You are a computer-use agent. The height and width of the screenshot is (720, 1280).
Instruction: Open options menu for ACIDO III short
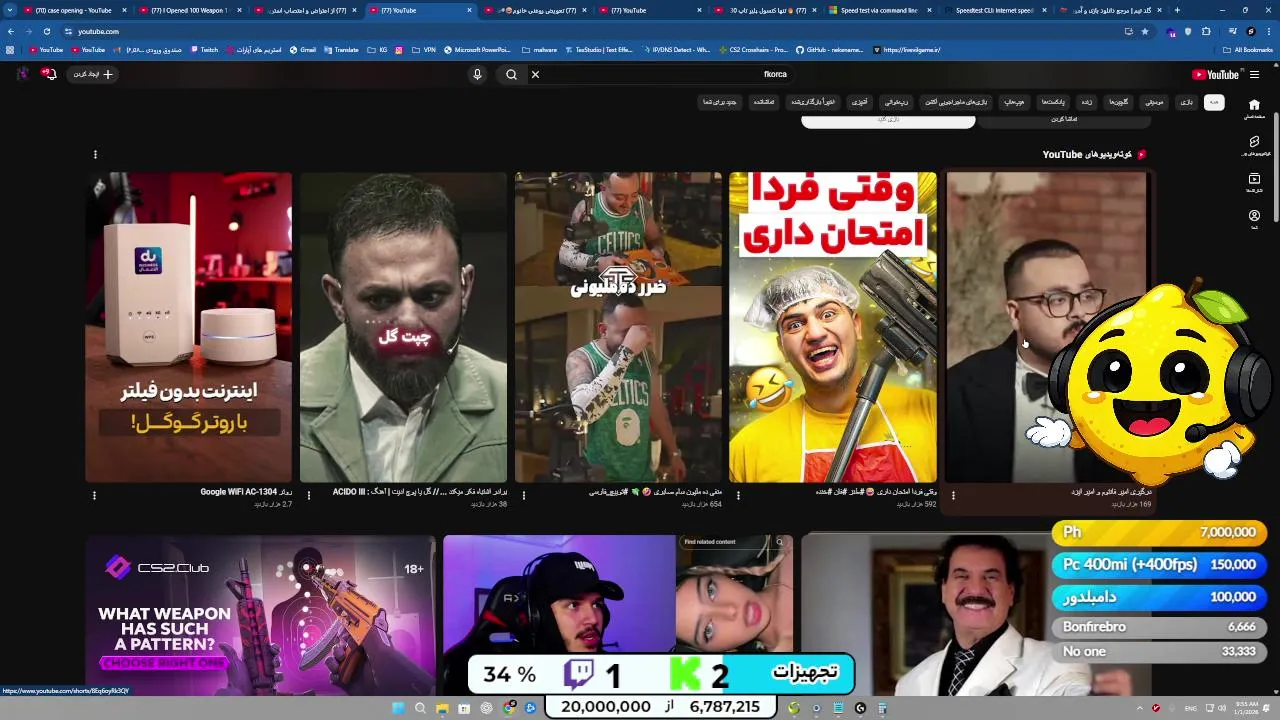click(x=309, y=495)
